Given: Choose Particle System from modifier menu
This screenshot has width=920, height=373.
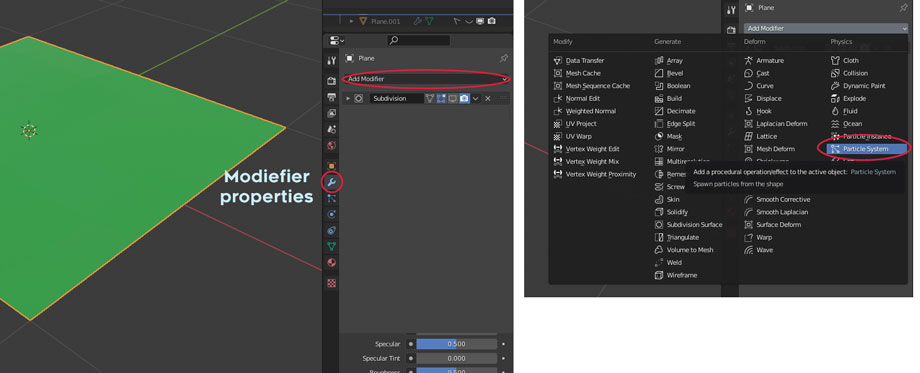Looking at the screenshot, I should 866,149.
